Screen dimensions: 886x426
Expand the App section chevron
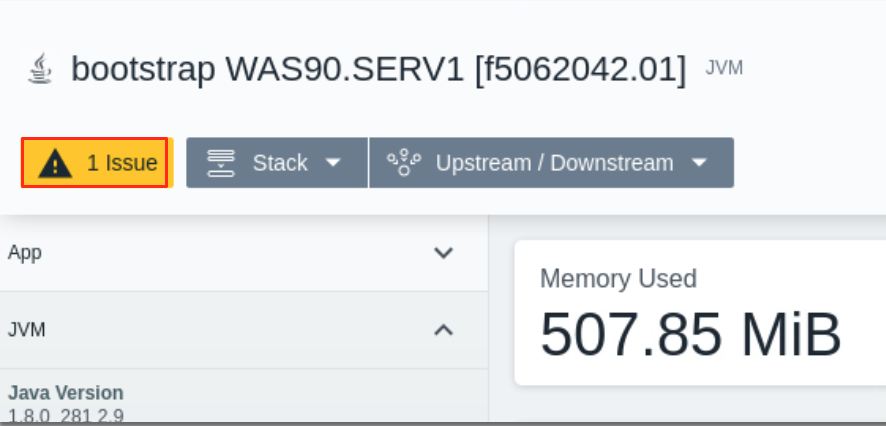(x=443, y=253)
